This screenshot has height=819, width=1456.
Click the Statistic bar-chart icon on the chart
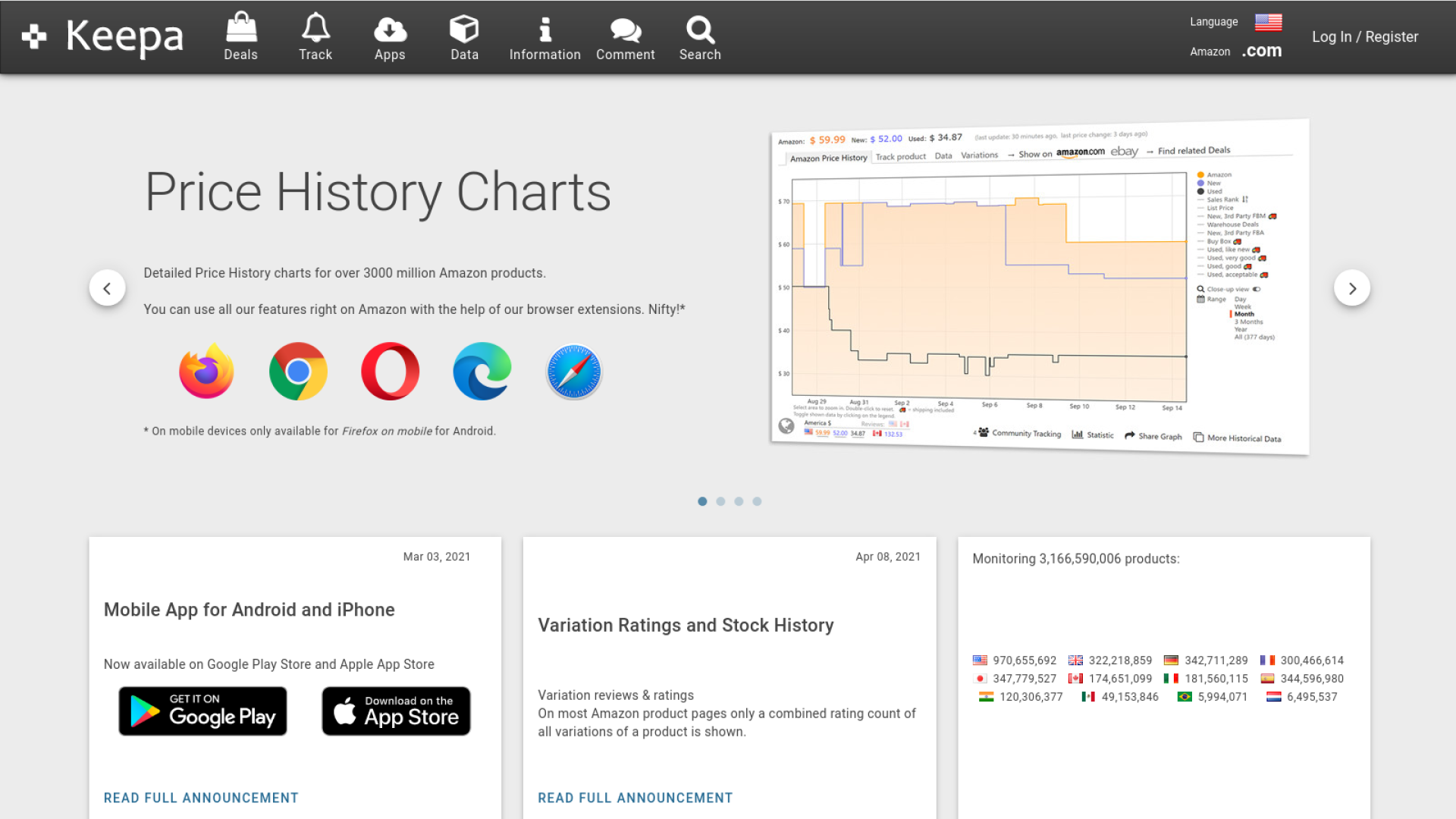point(1079,435)
